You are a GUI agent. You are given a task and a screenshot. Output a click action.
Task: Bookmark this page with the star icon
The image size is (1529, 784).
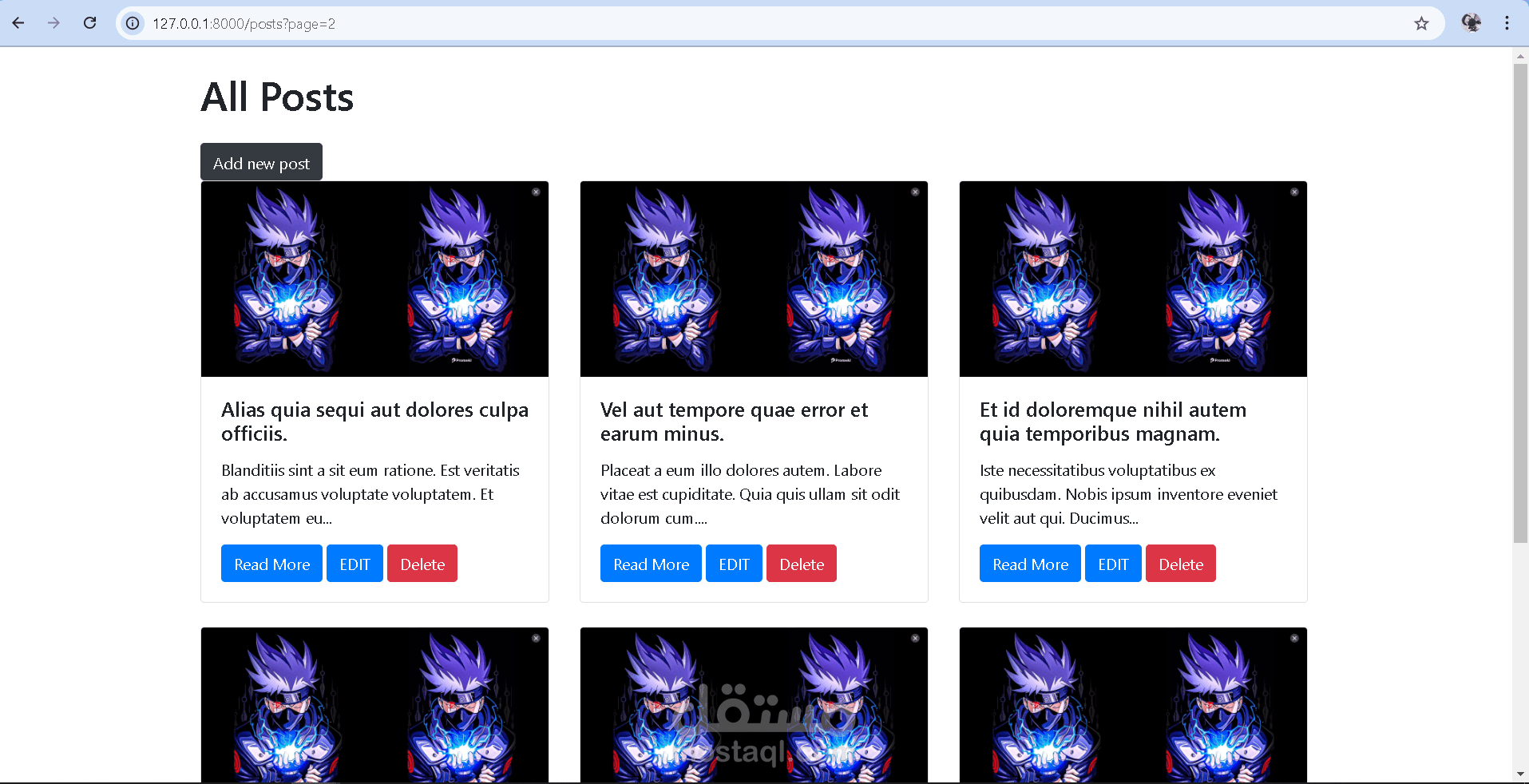tap(1421, 23)
